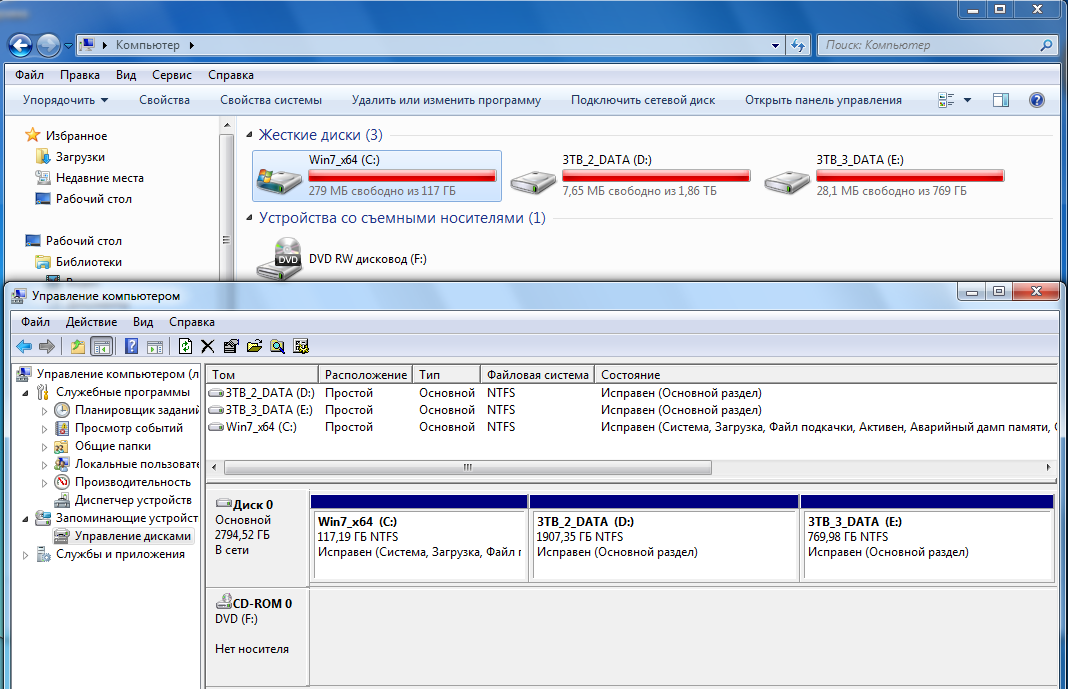Click the open folder icon in toolbar
Screen dimensions: 1068x689
254,346
